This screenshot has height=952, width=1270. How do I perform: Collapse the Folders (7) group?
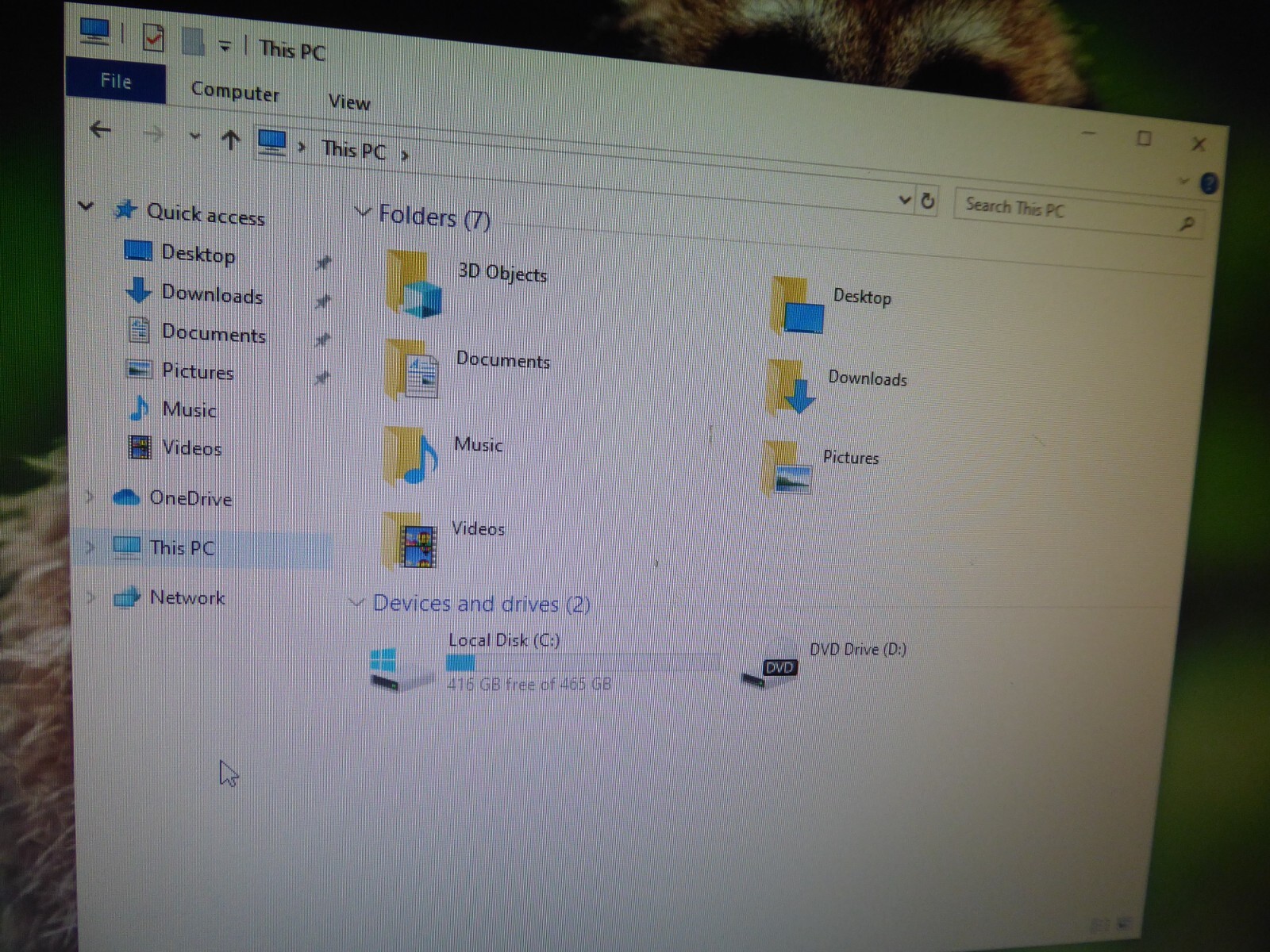coord(362,212)
